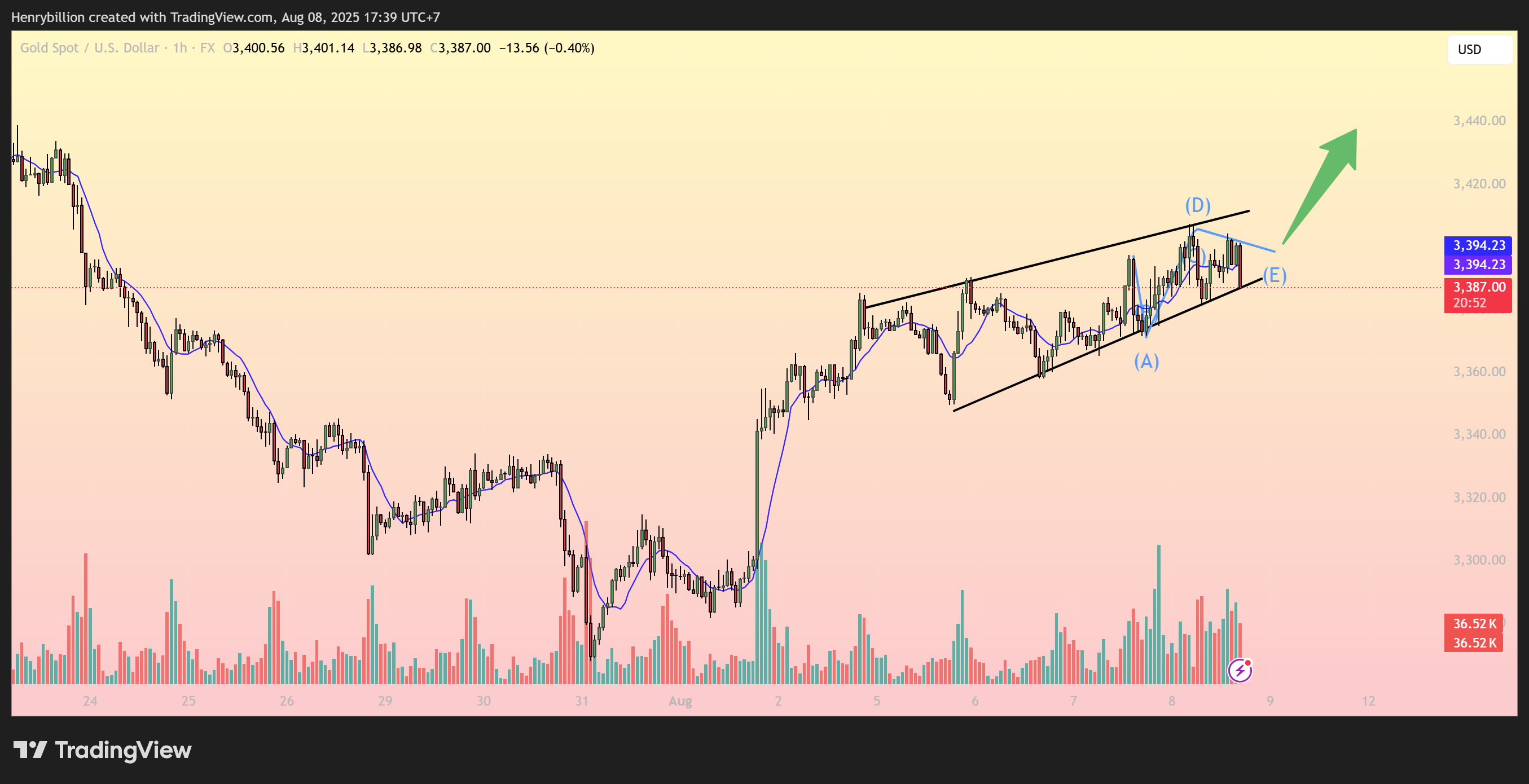Click the 12 date on time axis

(1368, 701)
